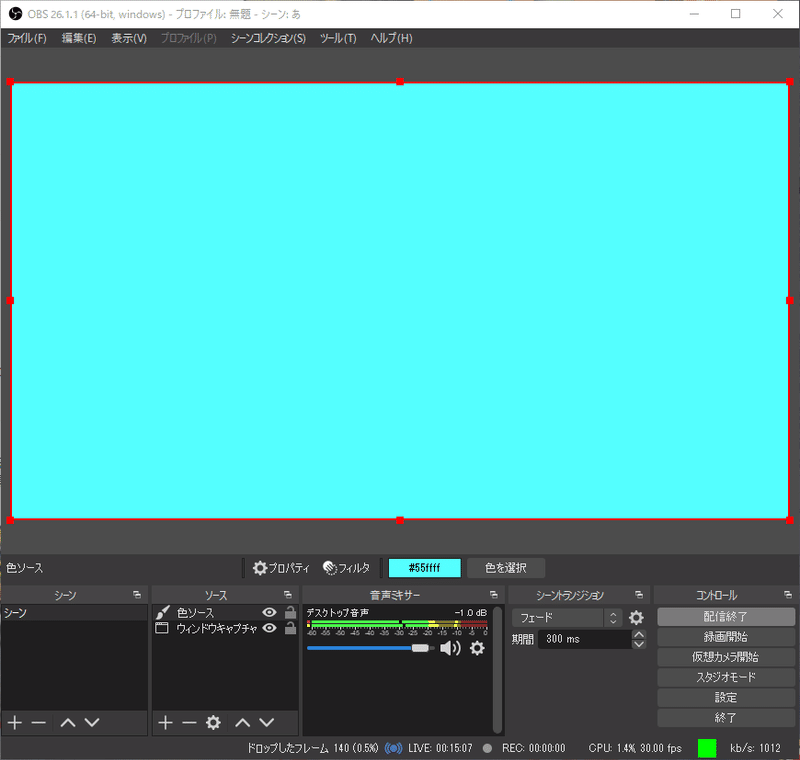The width and height of the screenshot is (800, 760).
Task: Click the 終了 button
Action: [x=726, y=718]
